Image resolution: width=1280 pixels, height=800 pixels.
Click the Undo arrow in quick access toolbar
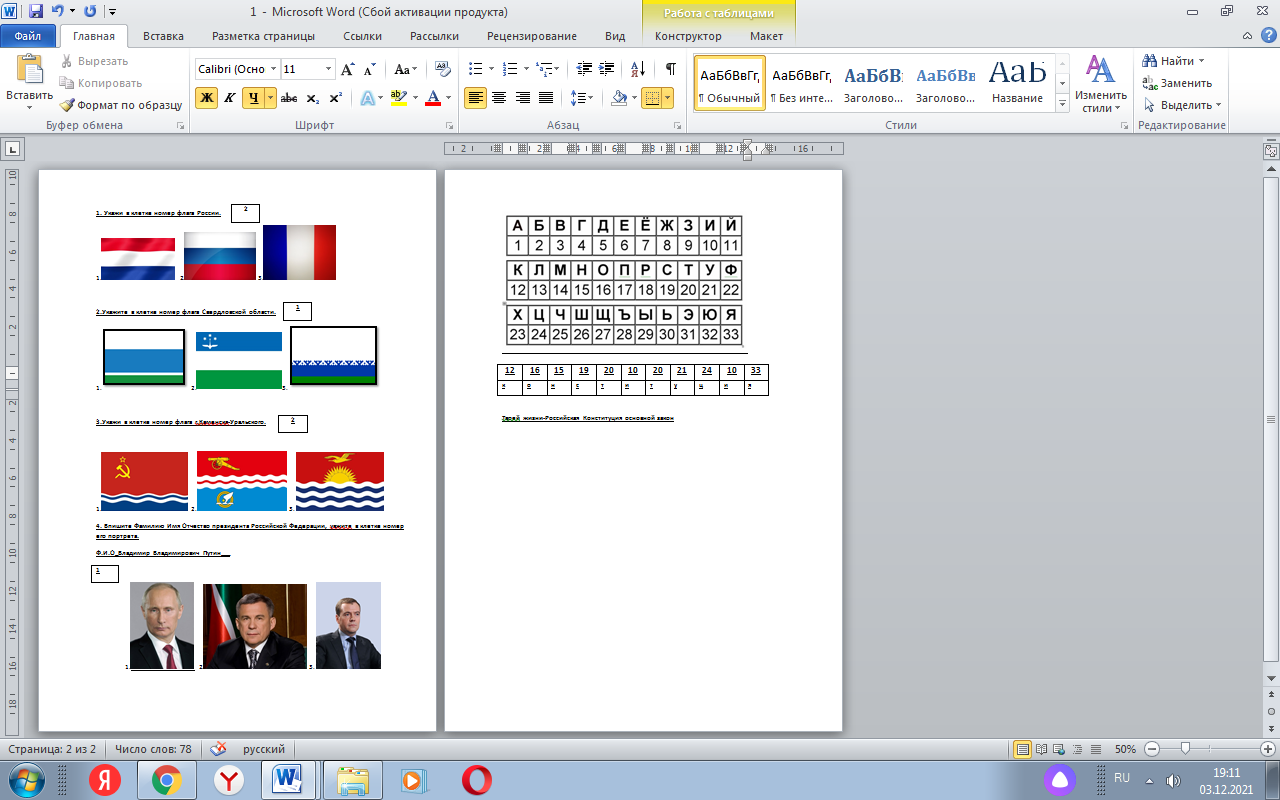click(58, 11)
